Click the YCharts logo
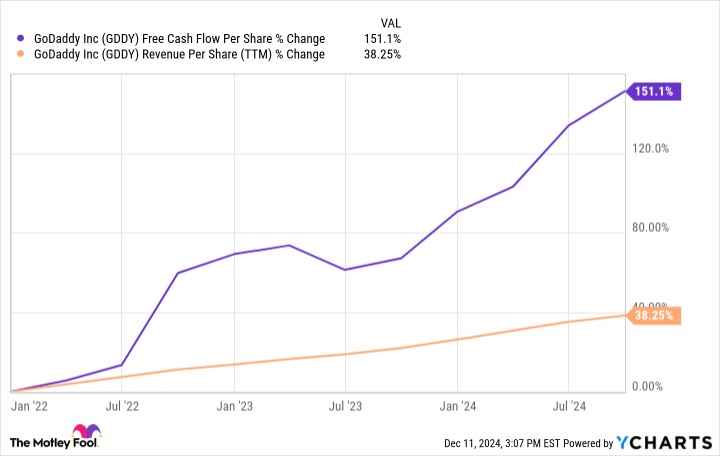The image size is (720, 456). click(664, 442)
